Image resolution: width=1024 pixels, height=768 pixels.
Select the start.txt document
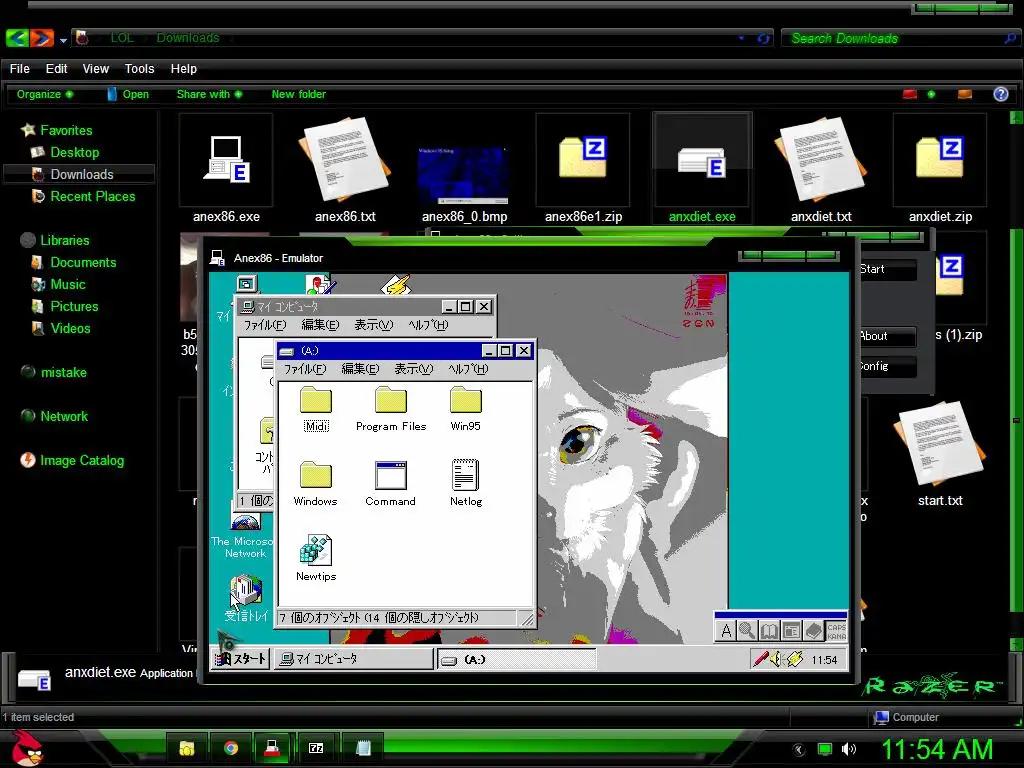[940, 454]
